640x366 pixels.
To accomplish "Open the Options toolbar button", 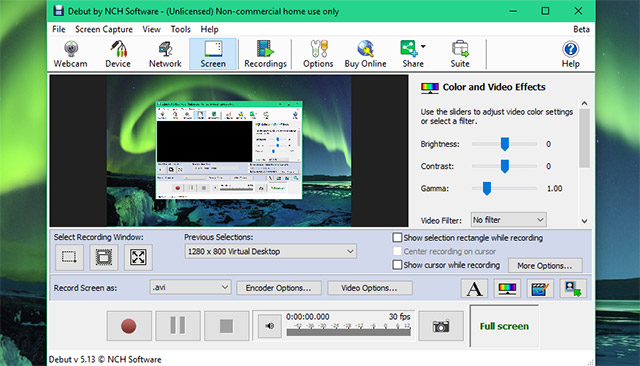I will click(318, 54).
